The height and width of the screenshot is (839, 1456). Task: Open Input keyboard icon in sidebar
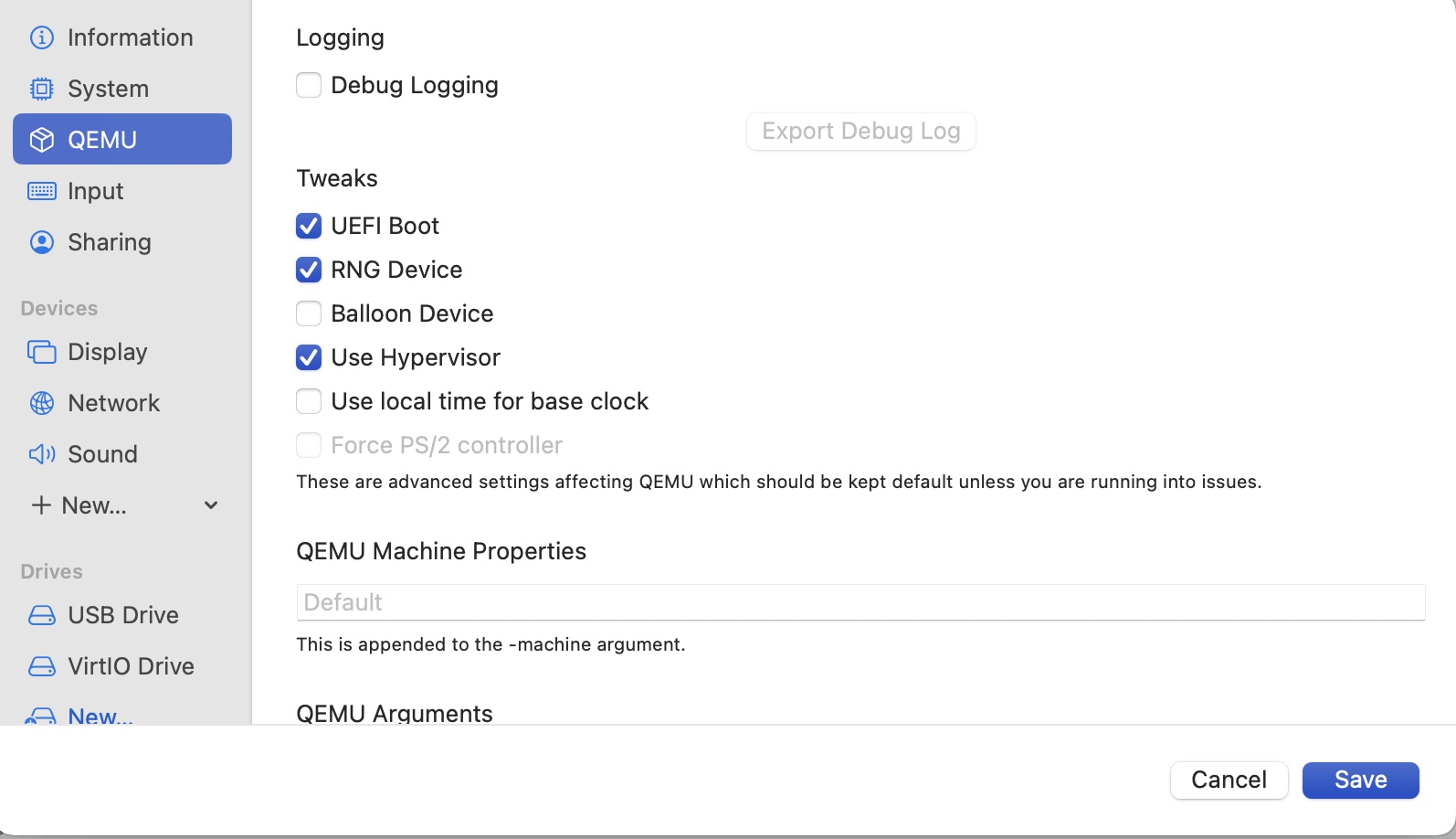tap(42, 191)
